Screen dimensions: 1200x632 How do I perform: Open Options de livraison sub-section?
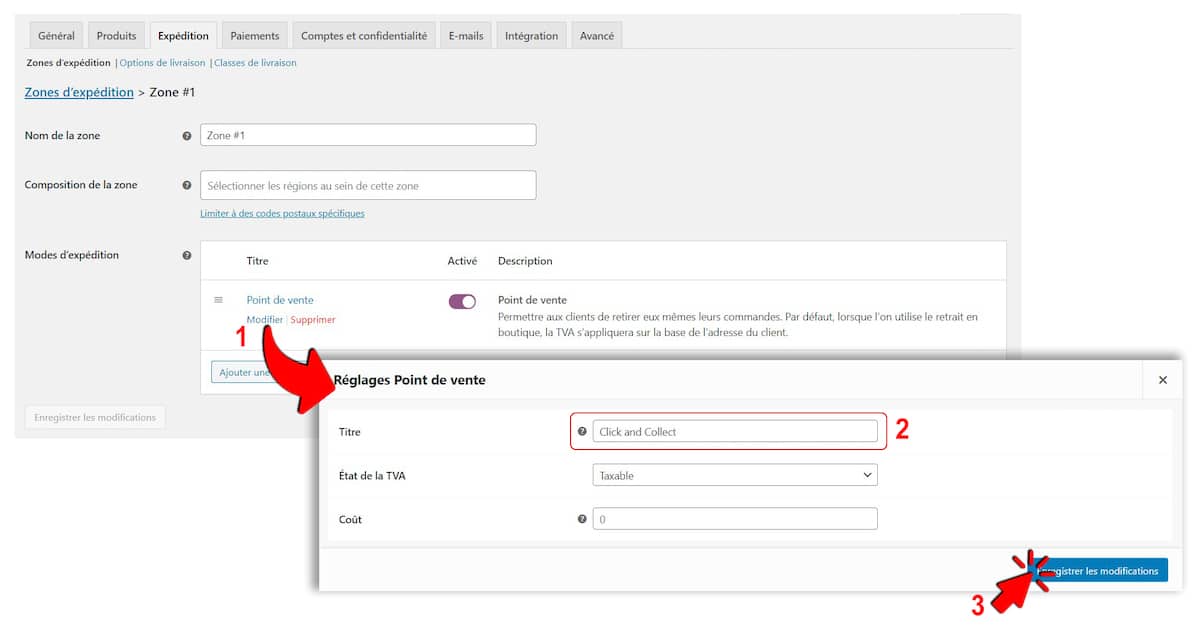162,63
